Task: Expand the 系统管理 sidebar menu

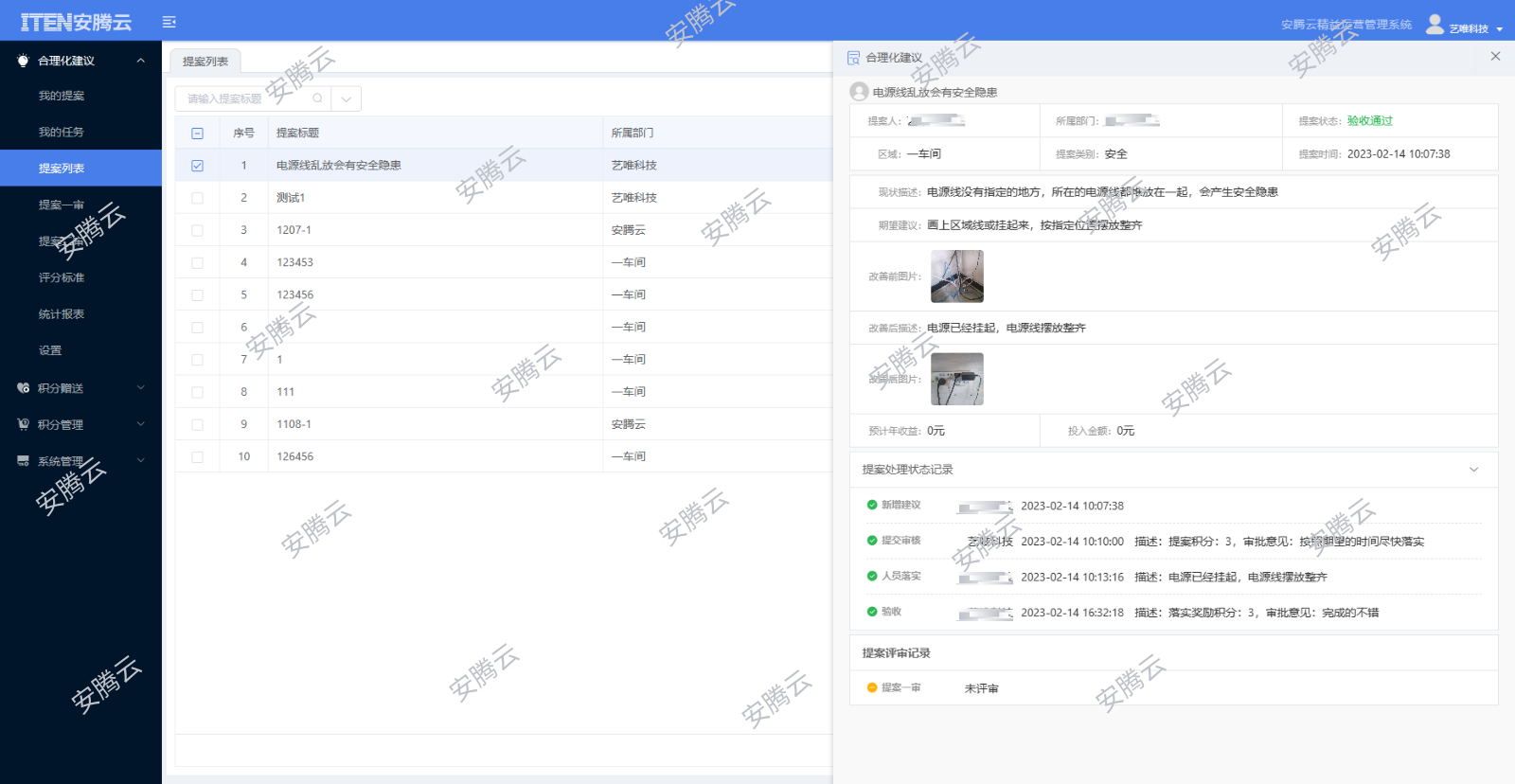Action: pyautogui.click(x=141, y=460)
